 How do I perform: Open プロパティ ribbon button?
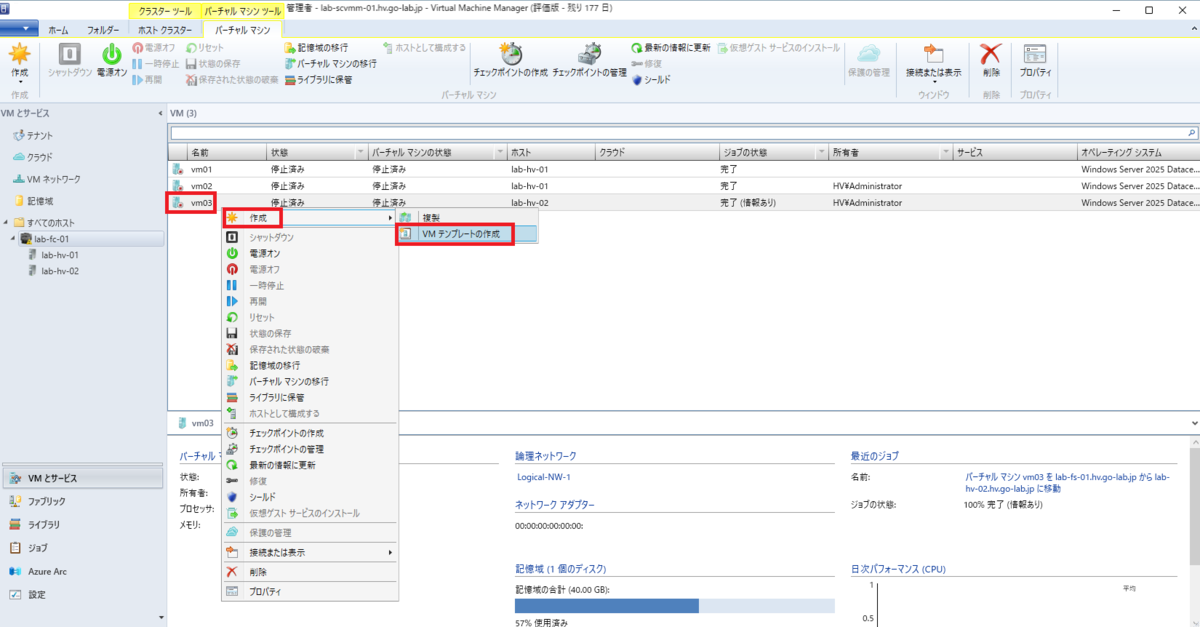1035,61
